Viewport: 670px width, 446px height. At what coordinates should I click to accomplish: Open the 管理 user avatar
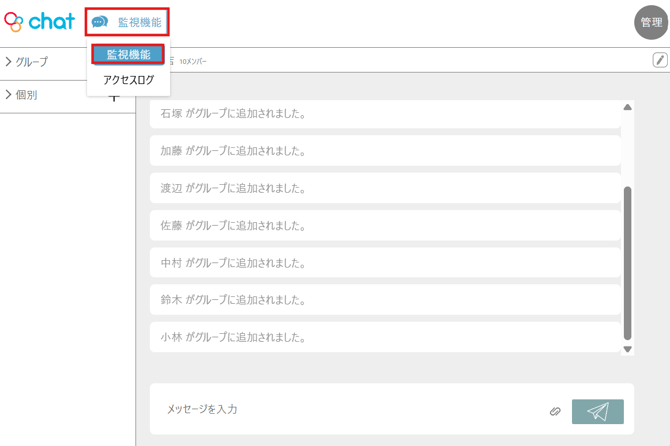pyautogui.click(x=651, y=22)
